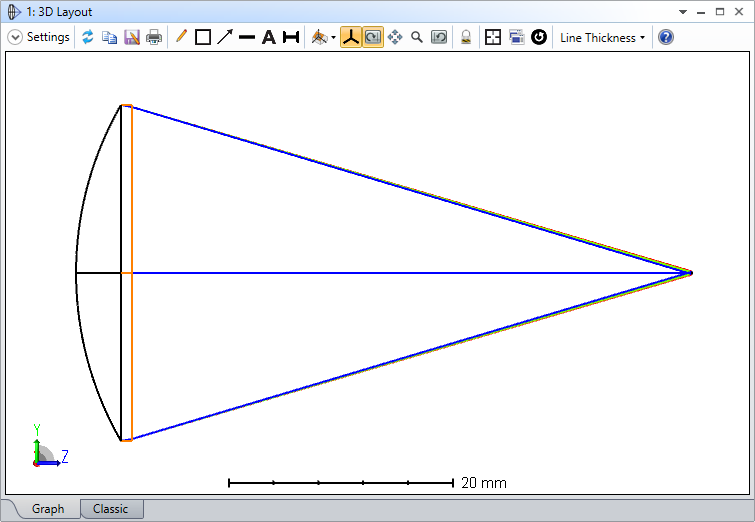Viewport: 755px width, 522px height.
Task: Click the orange lens surface outline
Action: point(127,273)
